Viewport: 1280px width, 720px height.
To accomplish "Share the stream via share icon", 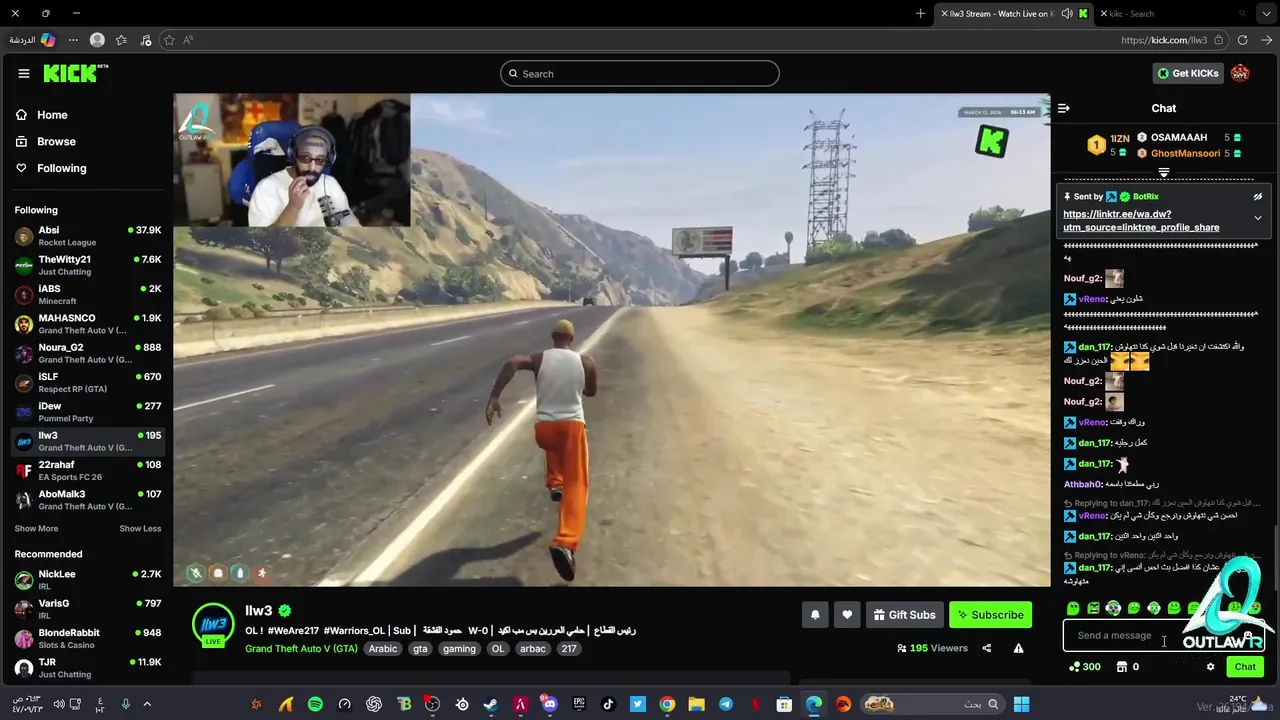I will [986, 648].
